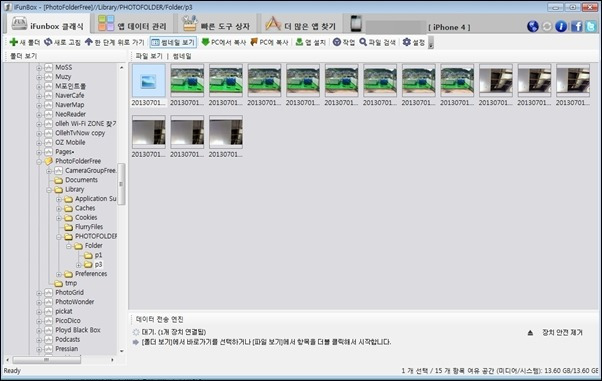
Task: Click the folder tree vertical scrollbar thumb
Action: (121, 184)
